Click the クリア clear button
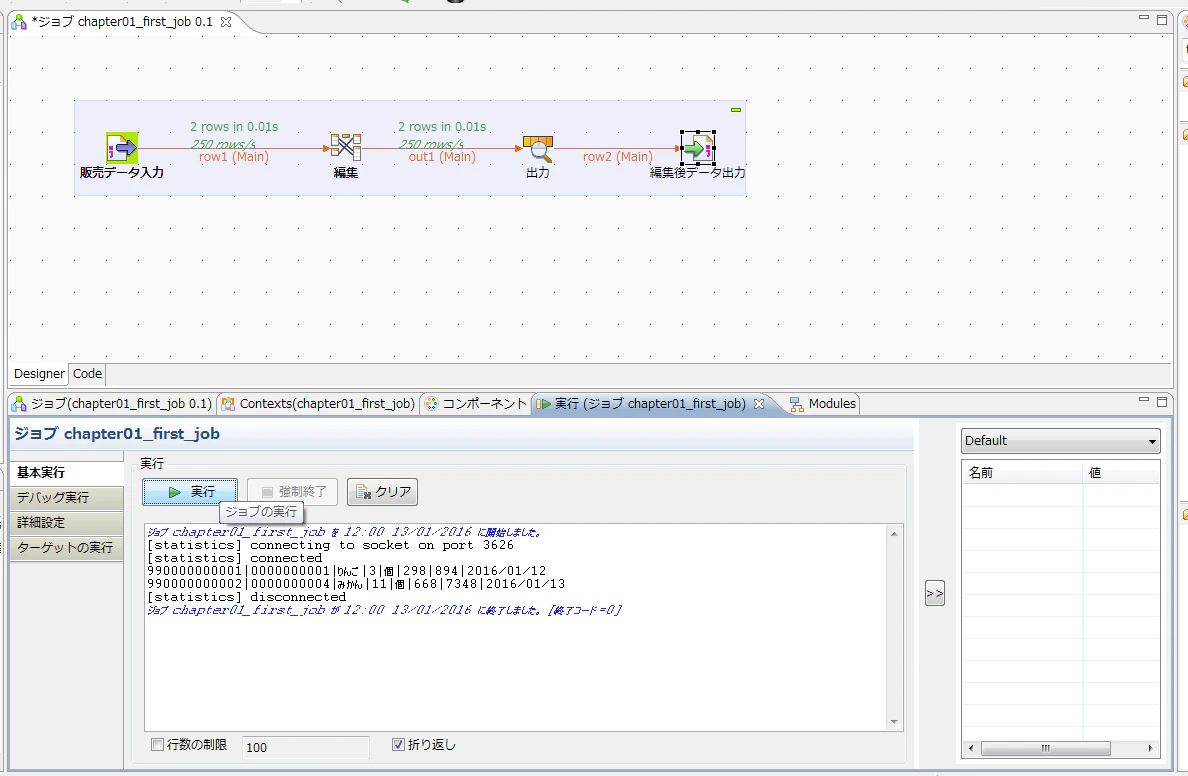The height and width of the screenshot is (776, 1188). pyautogui.click(x=383, y=492)
